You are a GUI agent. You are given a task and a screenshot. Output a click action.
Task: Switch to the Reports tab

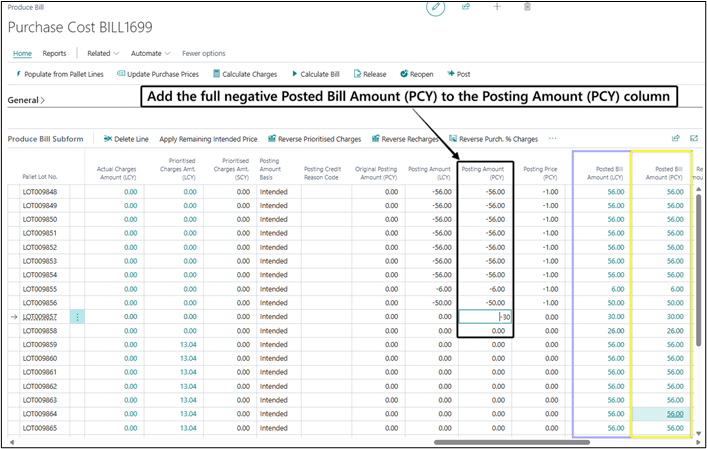click(54, 53)
